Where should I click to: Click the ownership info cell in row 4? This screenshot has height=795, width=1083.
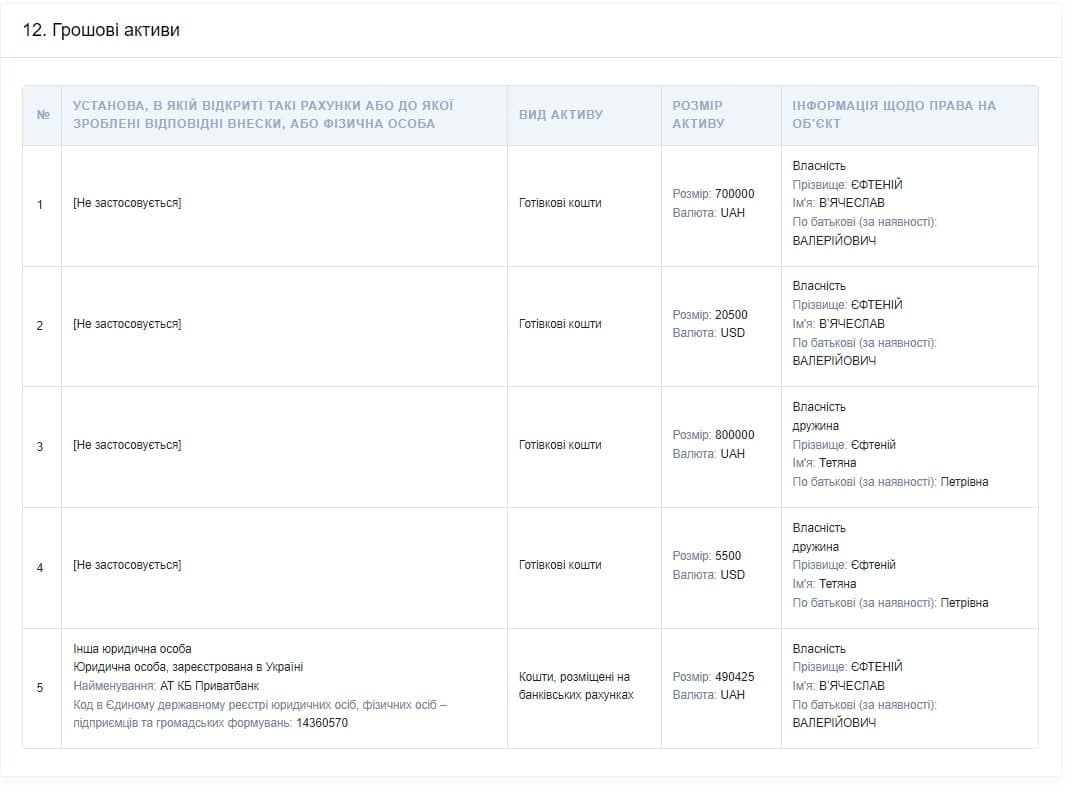pos(890,566)
